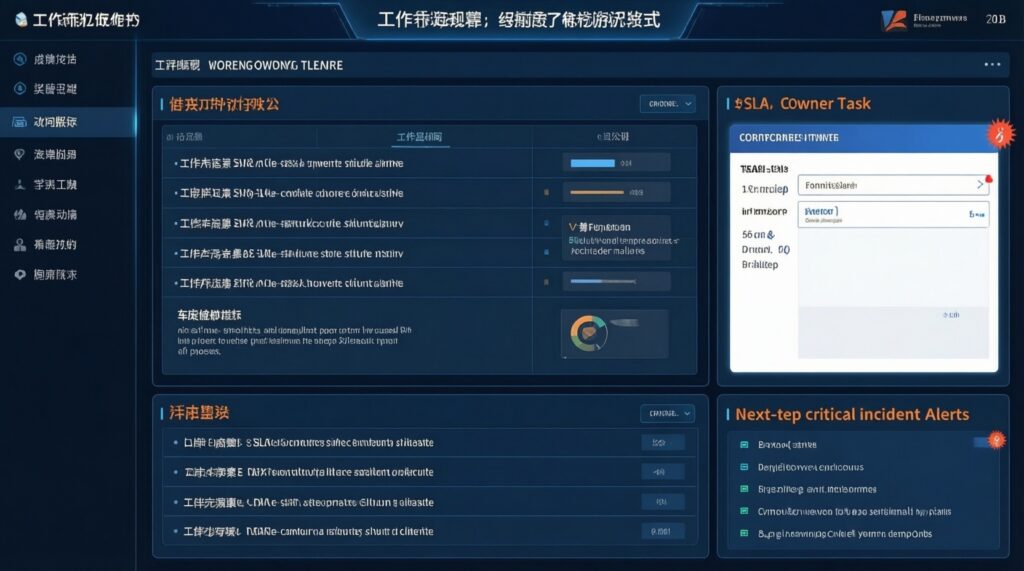Image resolution: width=1024 pixels, height=571 pixels.
Task: Toggle the first checkbox in the incident Alerts list
Action: click(x=744, y=444)
